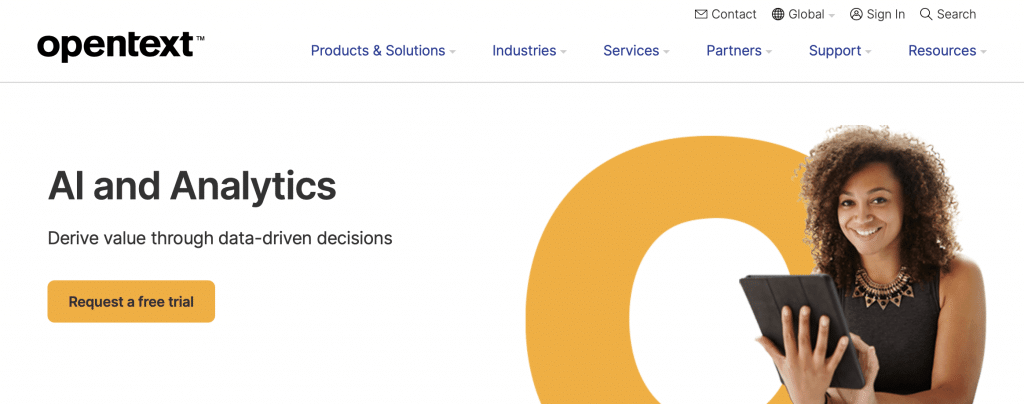Open the Products & Solutions menu
The height and width of the screenshot is (404, 1024).
coord(377,50)
